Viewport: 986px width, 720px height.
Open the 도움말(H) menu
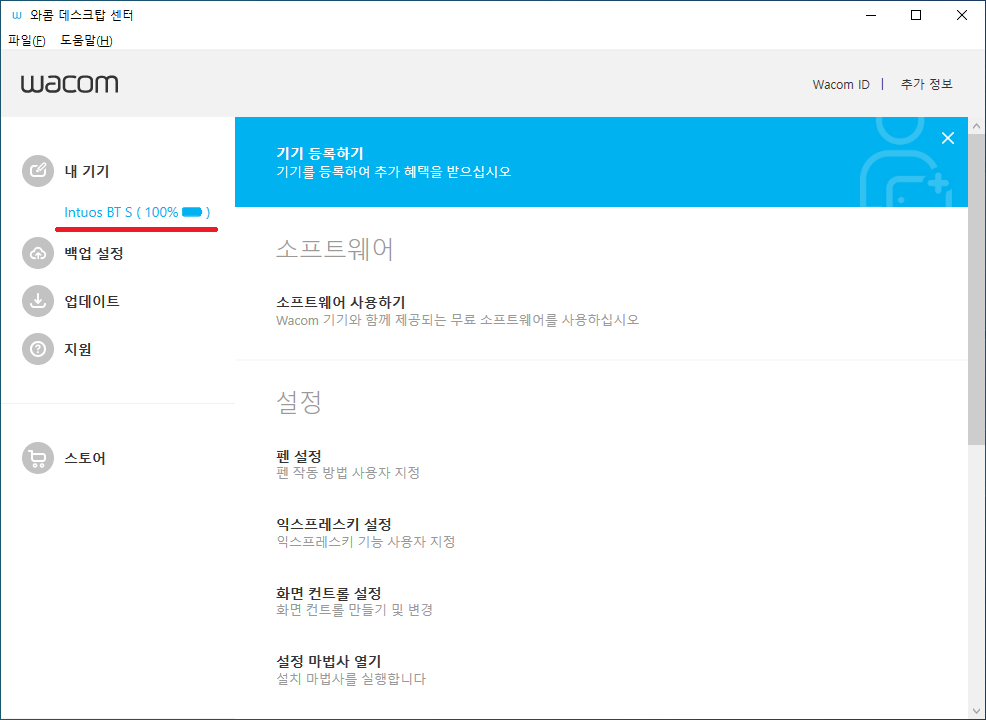point(86,40)
